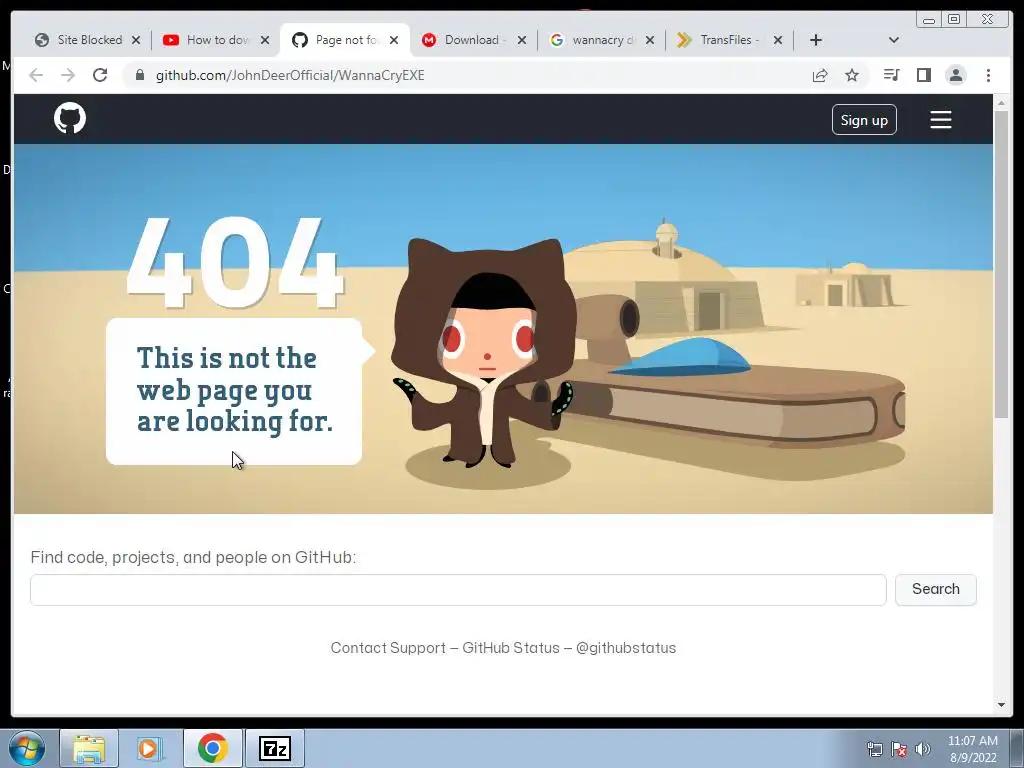Click the share this page icon

(820, 75)
